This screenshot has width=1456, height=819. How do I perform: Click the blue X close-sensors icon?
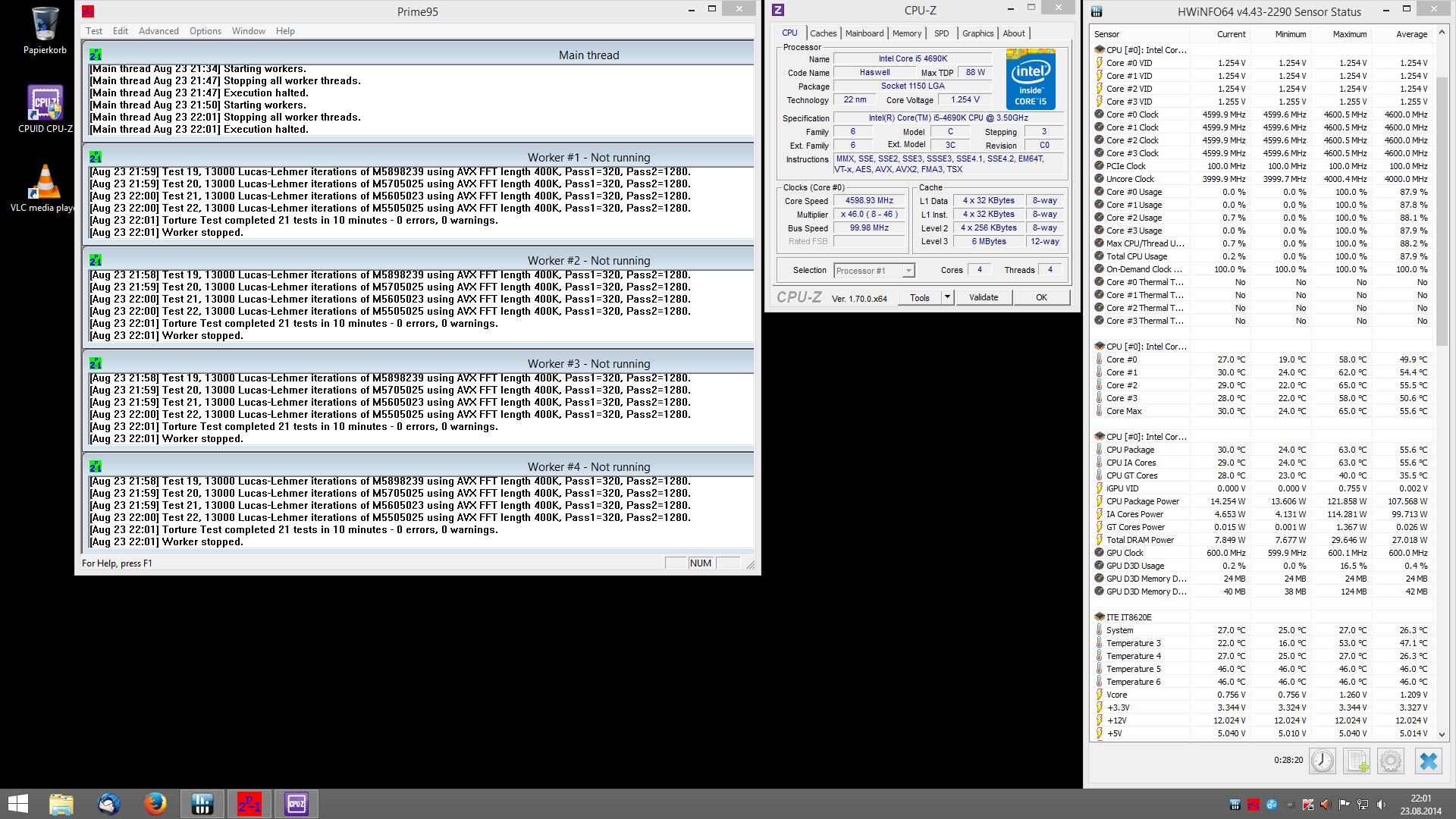click(1428, 761)
